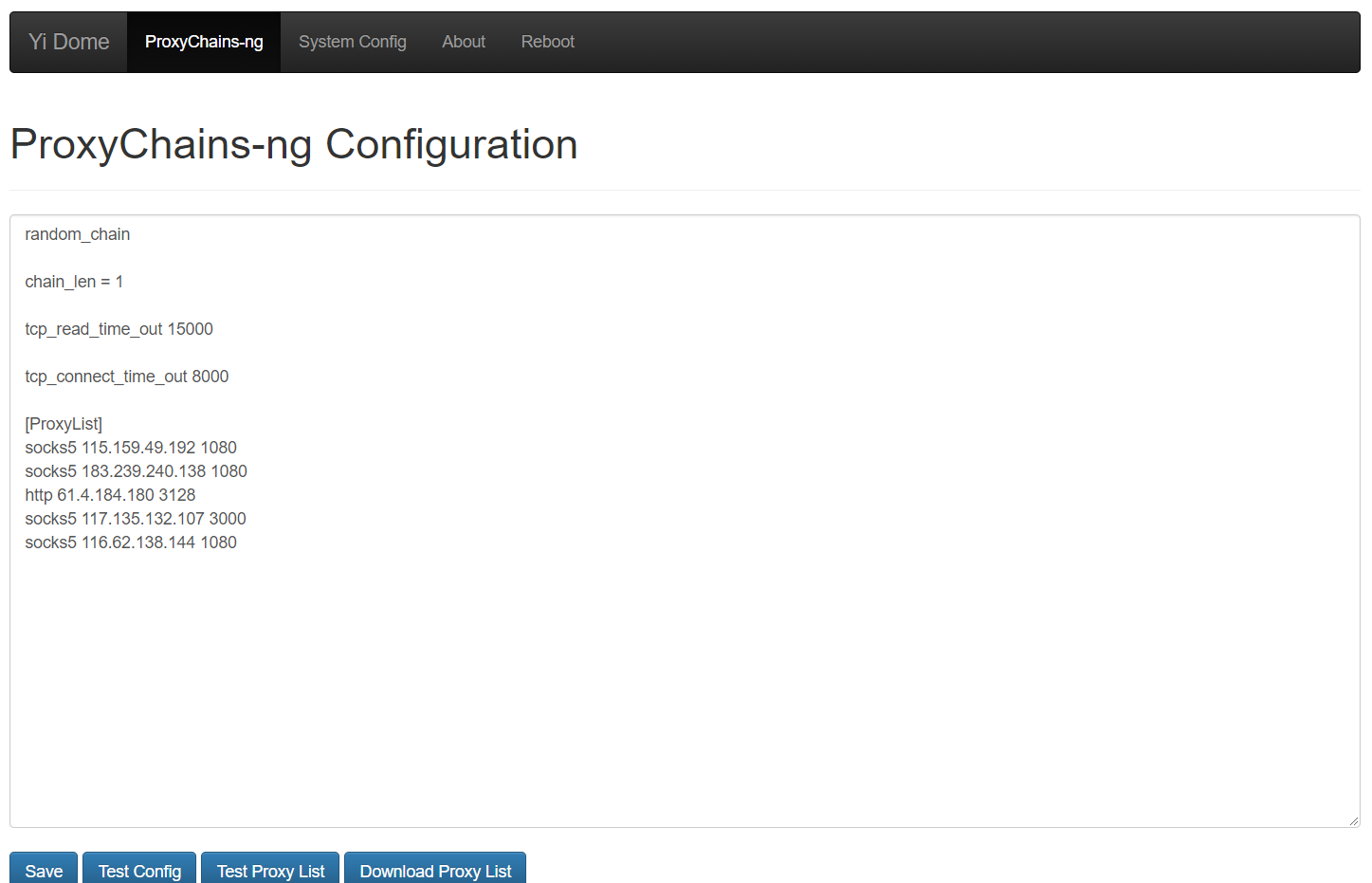Click the Download Proxy List button

[435, 870]
